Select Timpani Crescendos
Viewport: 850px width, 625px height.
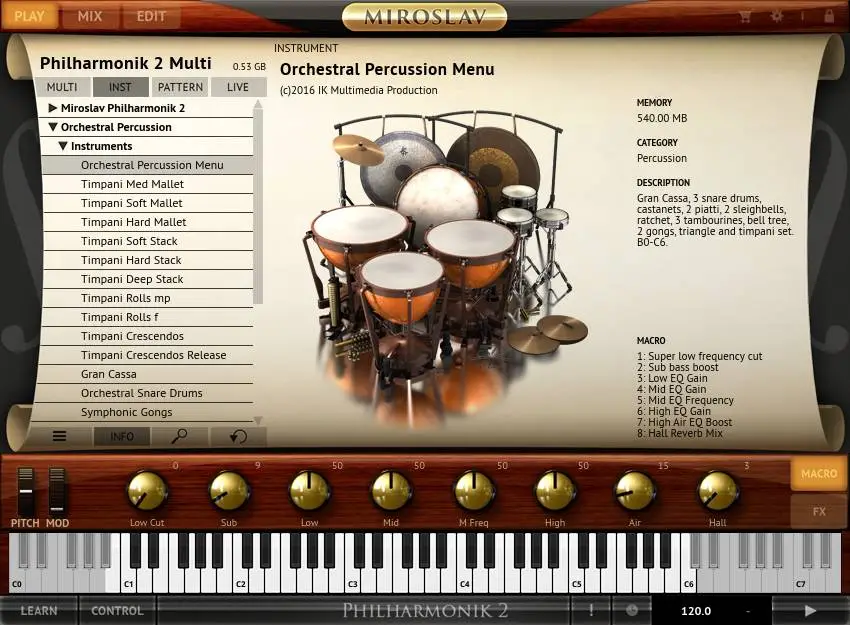pos(147,336)
